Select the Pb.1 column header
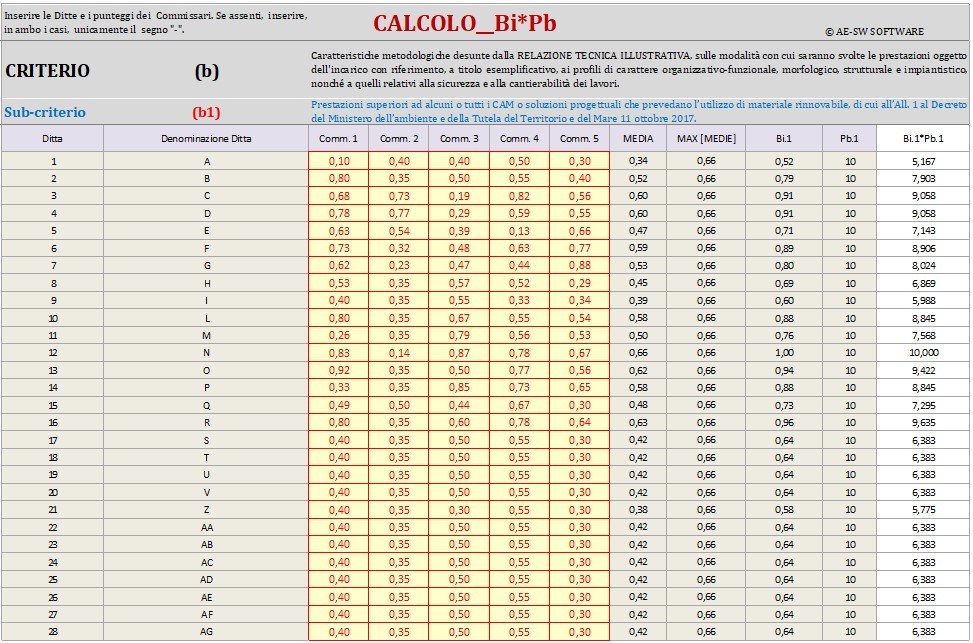The height and width of the screenshot is (643, 973). (850, 138)
